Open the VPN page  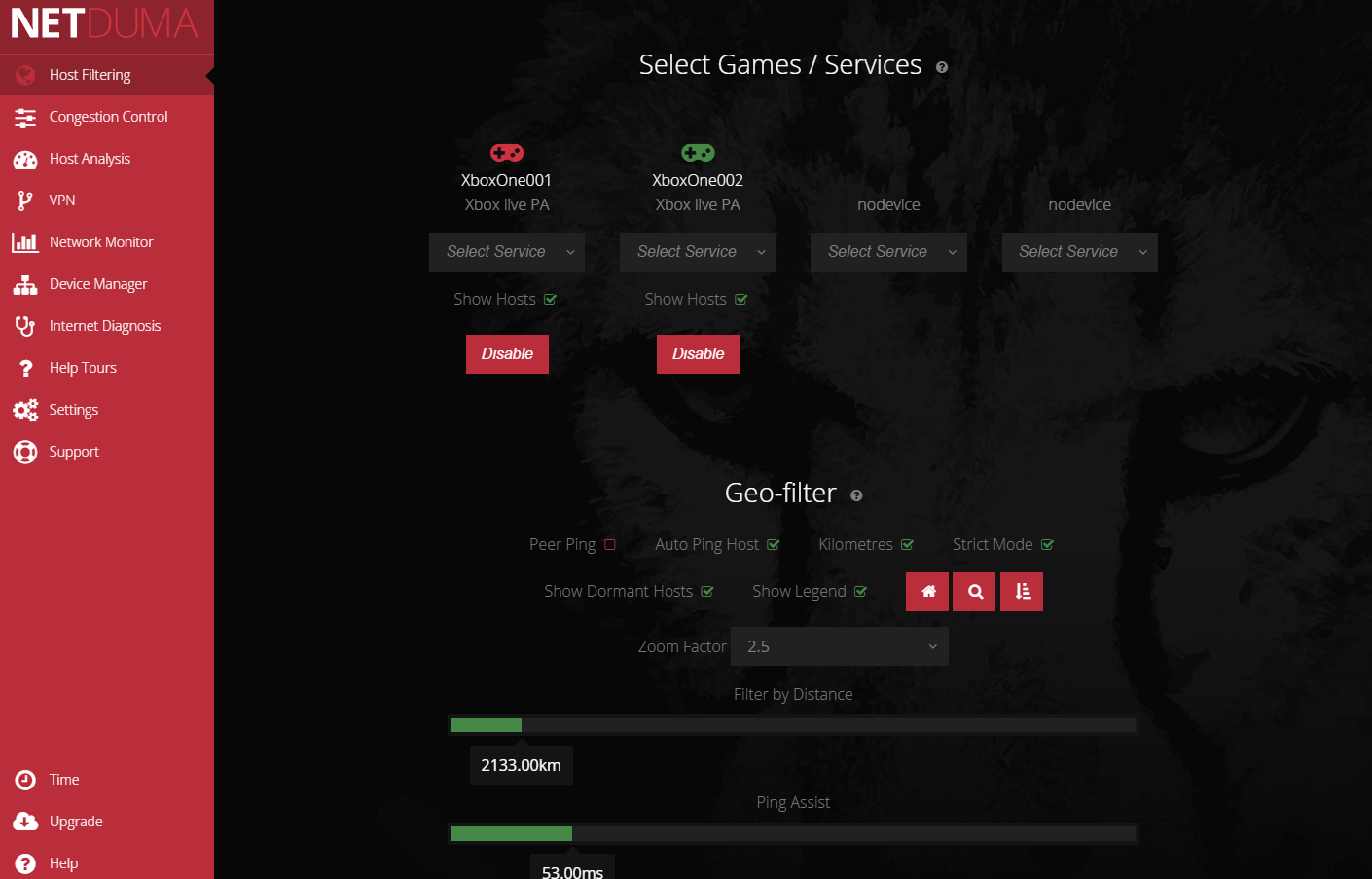[x=107, y=201]
